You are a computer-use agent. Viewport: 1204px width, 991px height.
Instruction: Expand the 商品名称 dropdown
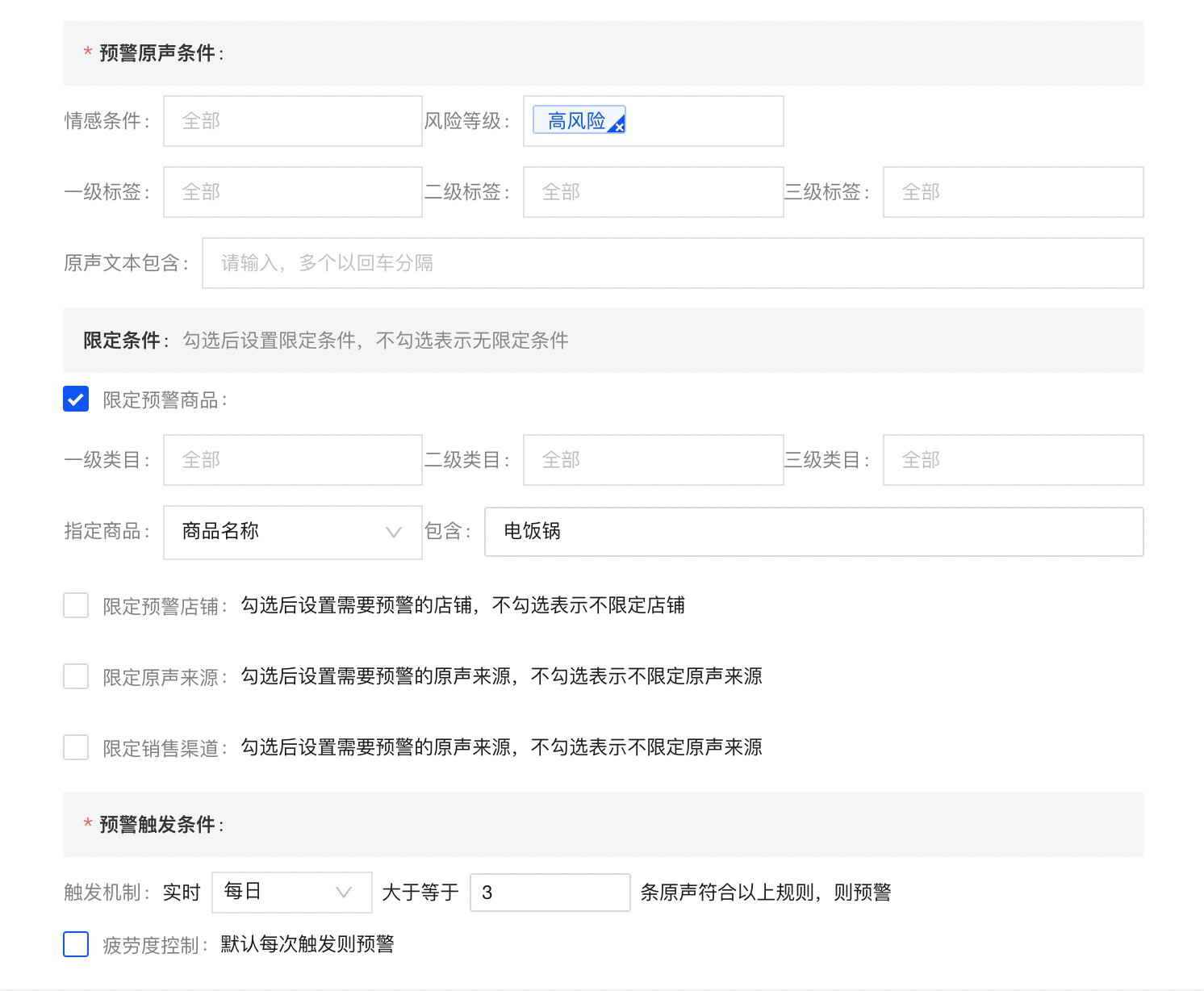click(293, 532)
